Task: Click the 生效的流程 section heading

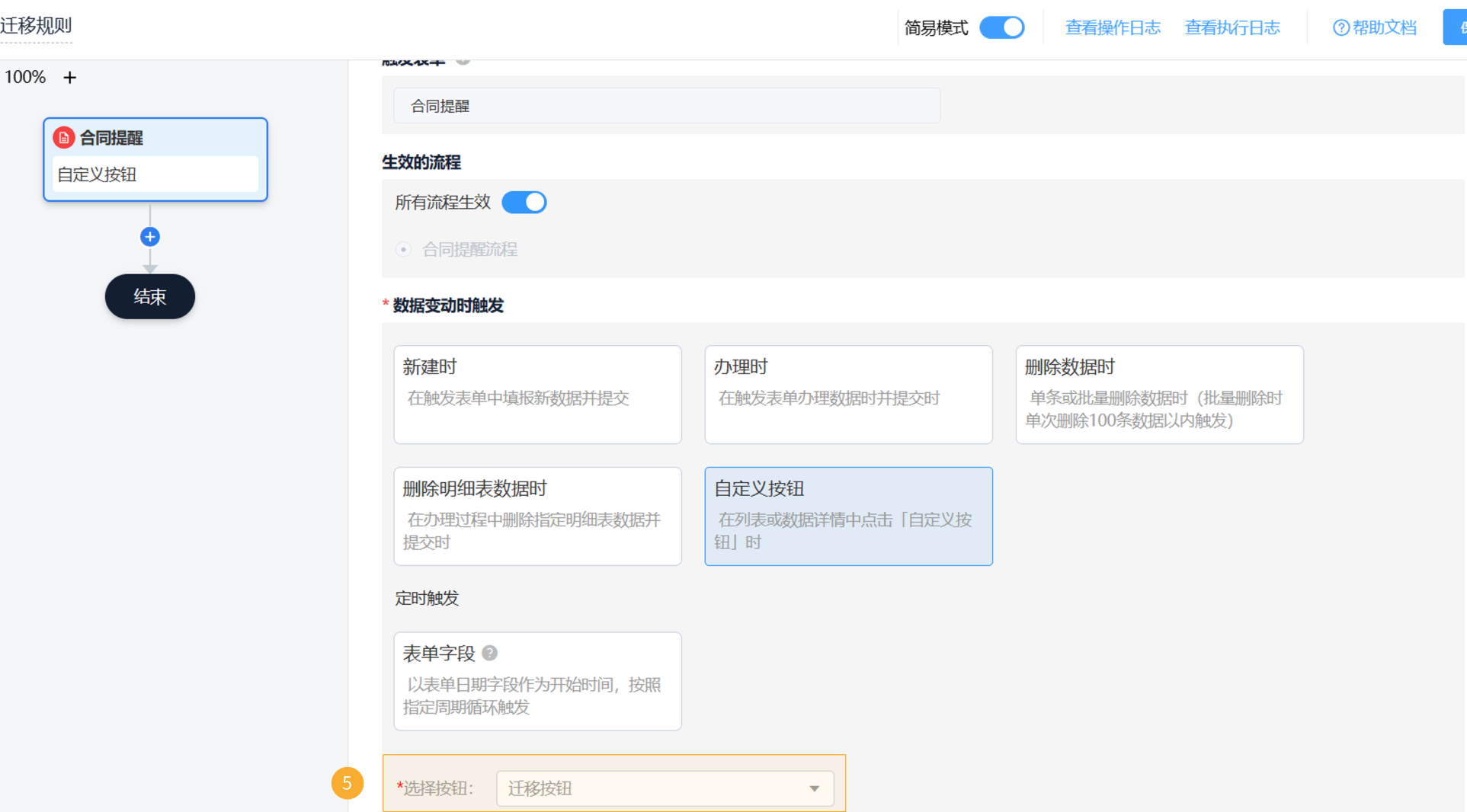Action: (421, 162)
